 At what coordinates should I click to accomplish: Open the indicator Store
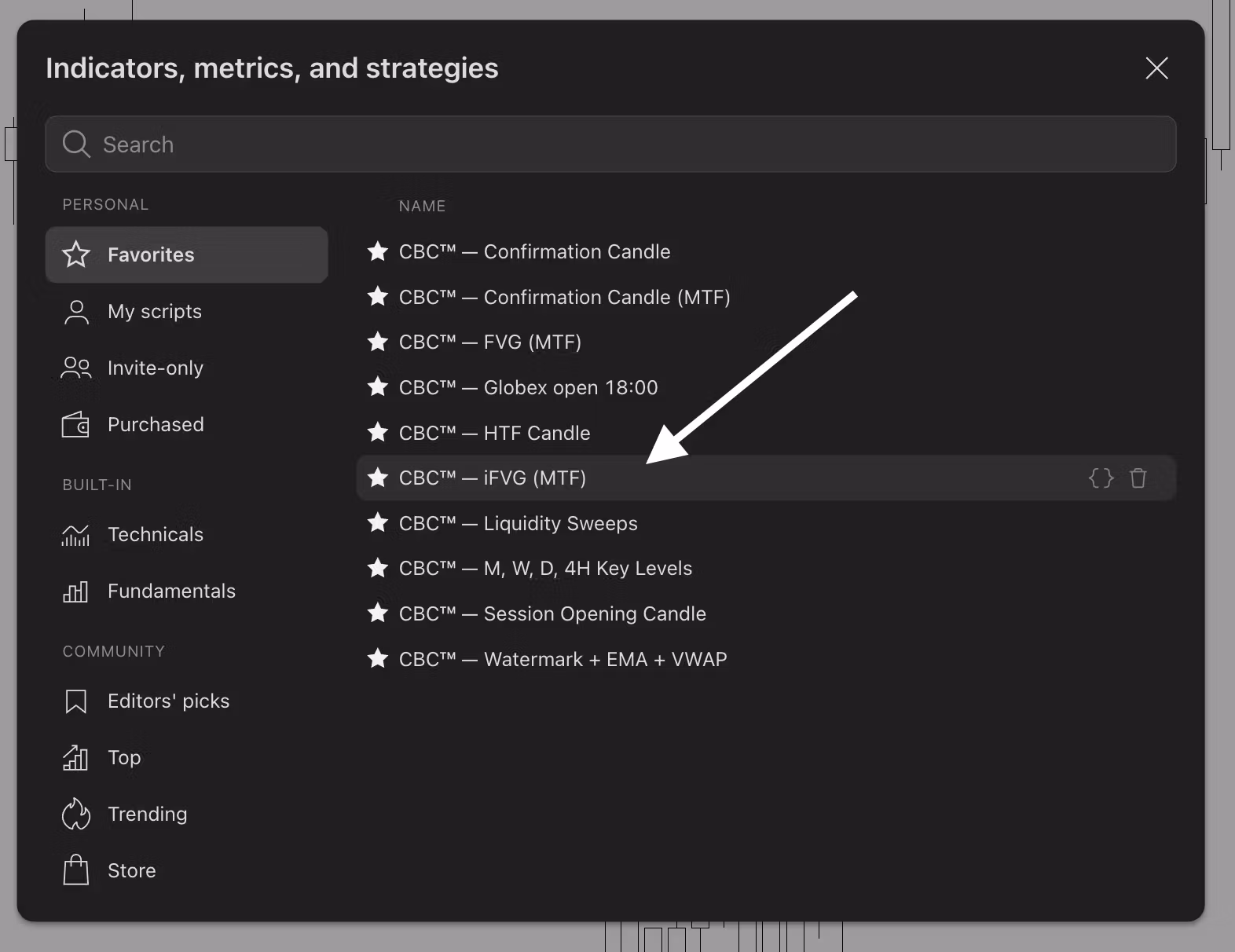click(x=186, y=871)
